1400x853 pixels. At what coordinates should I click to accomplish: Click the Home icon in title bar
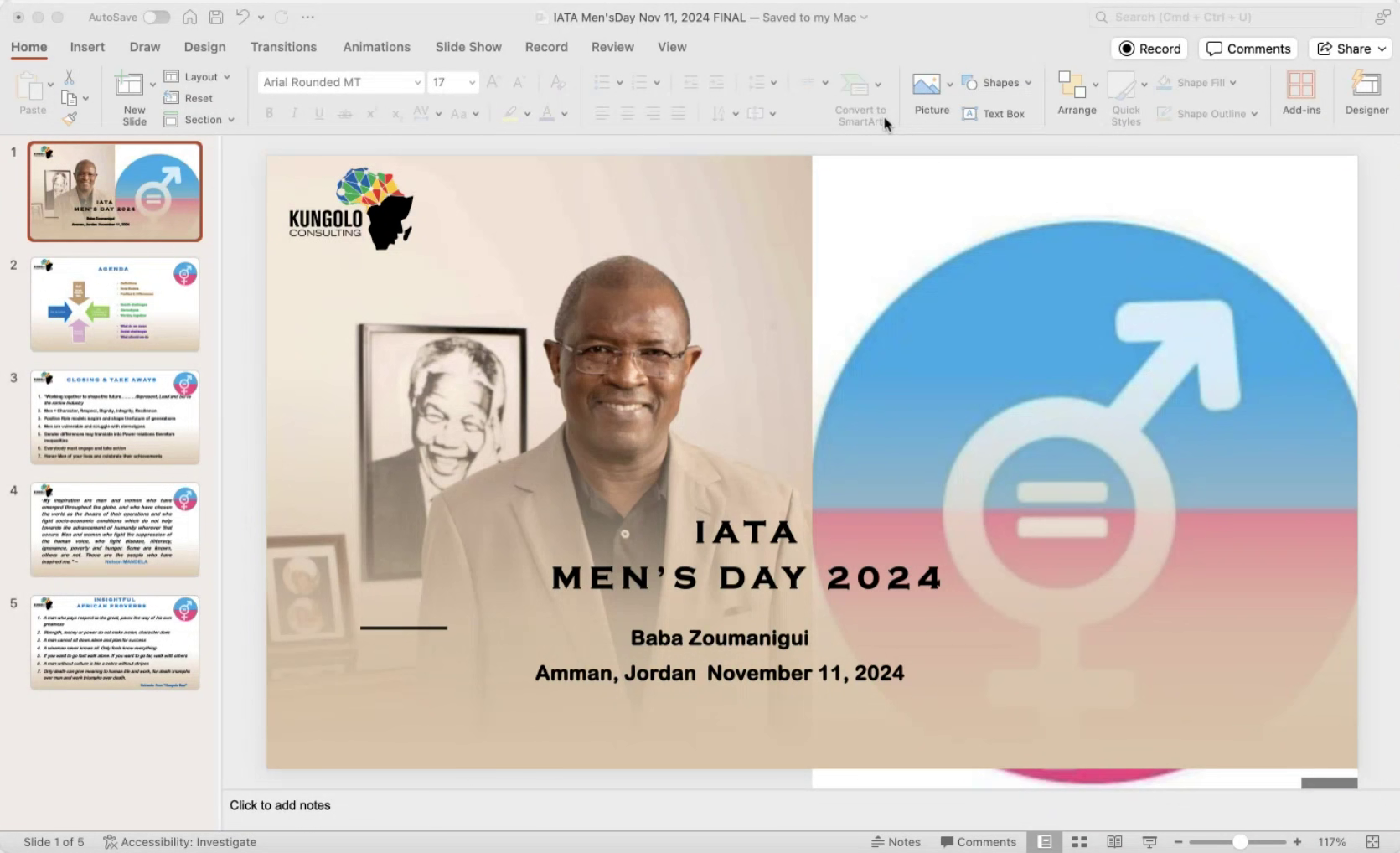190,17
